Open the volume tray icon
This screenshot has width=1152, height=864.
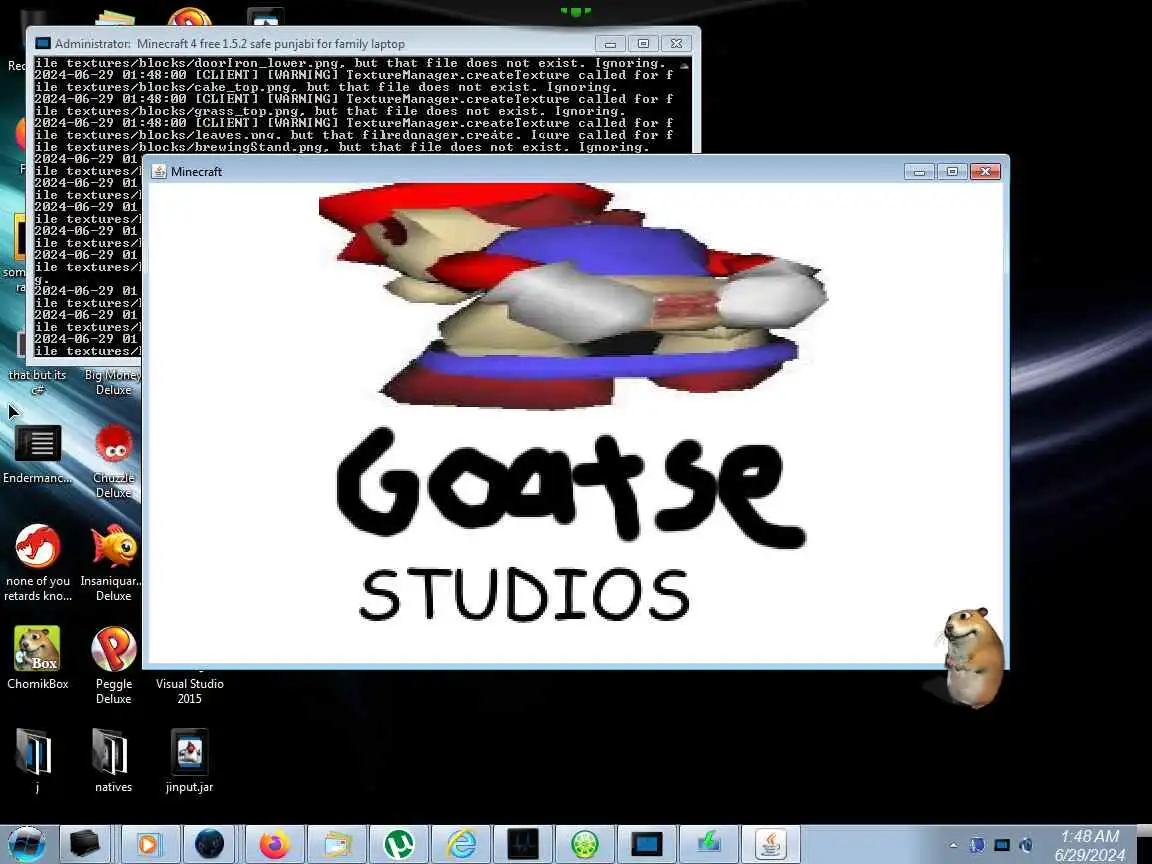(1026, 845)
